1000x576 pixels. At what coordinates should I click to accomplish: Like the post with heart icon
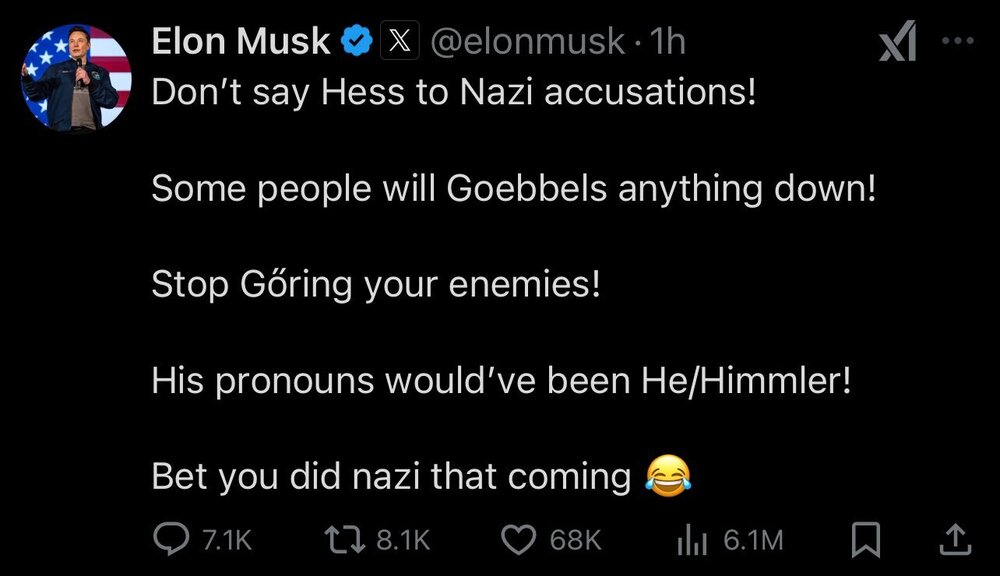pyautogui.click(x=518, y=540)
